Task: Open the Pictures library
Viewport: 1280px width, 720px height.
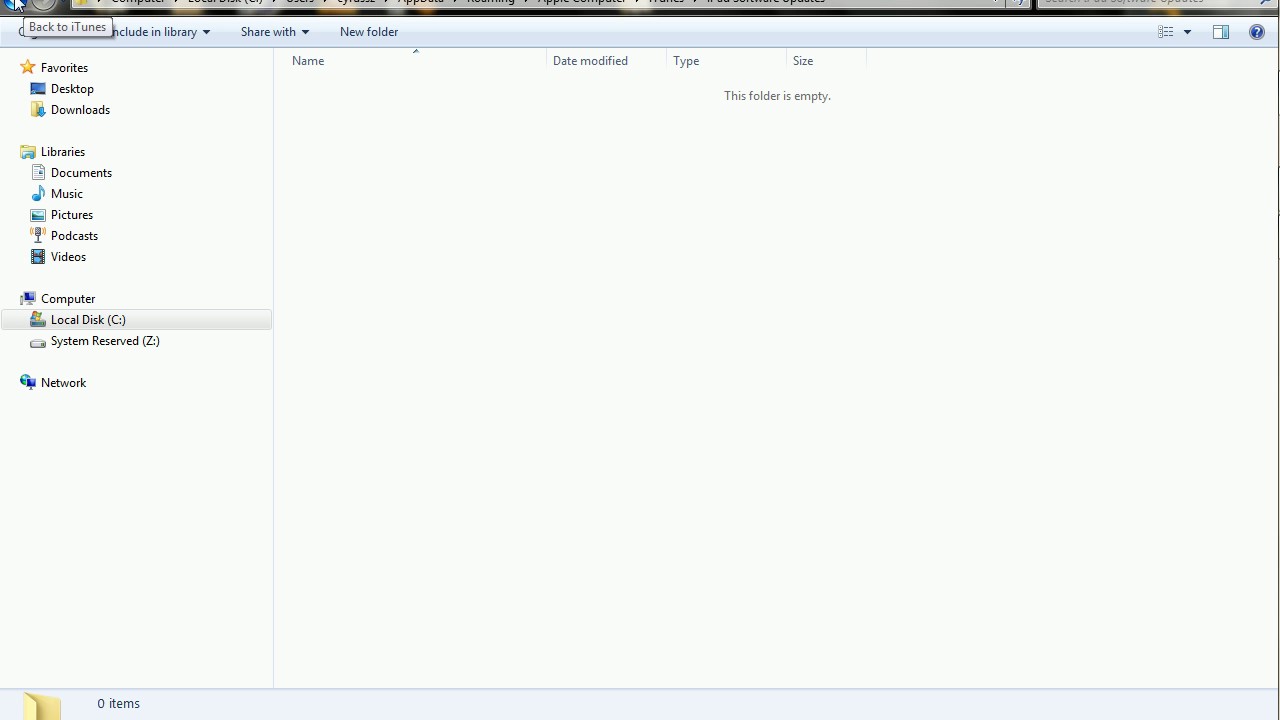Action: [x=71, y=215]
